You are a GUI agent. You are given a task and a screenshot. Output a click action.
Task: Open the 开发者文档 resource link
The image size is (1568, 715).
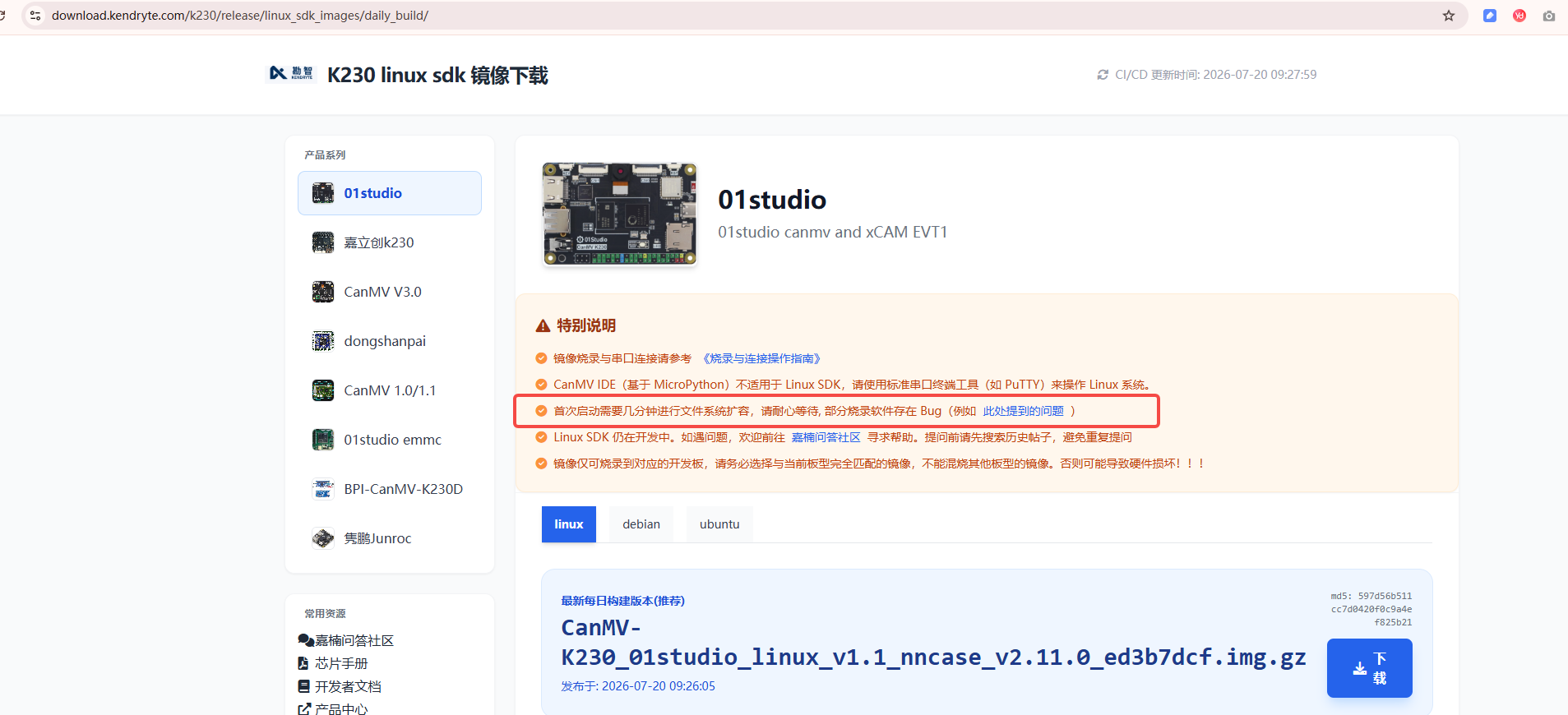[x=348, y=686]
